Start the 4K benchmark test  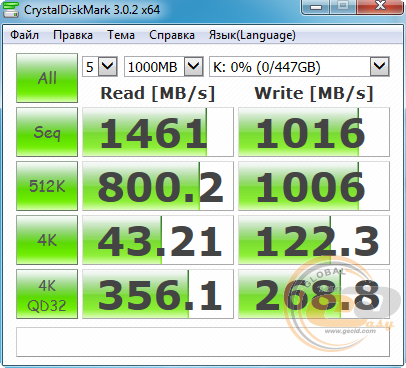pos(47,240)
